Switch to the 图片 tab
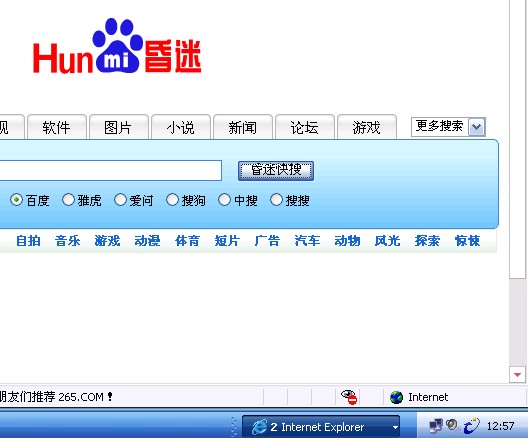Viewport: 528px width, 438px height. [118, 127]
